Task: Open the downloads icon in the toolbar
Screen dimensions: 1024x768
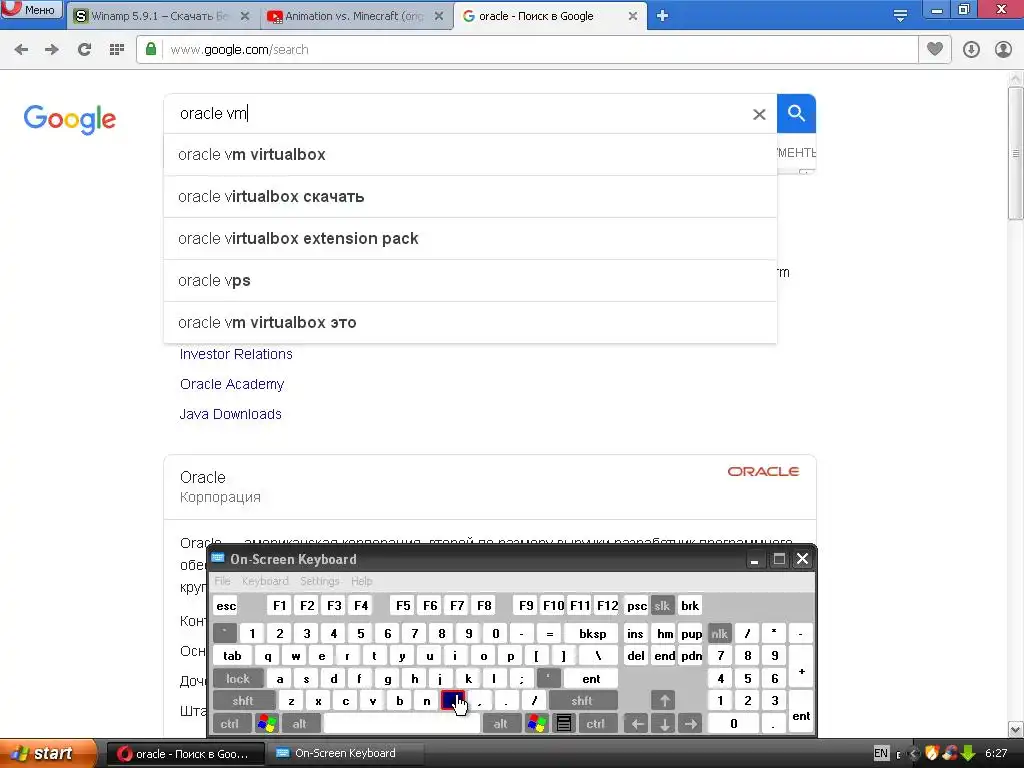Action: 971,50
